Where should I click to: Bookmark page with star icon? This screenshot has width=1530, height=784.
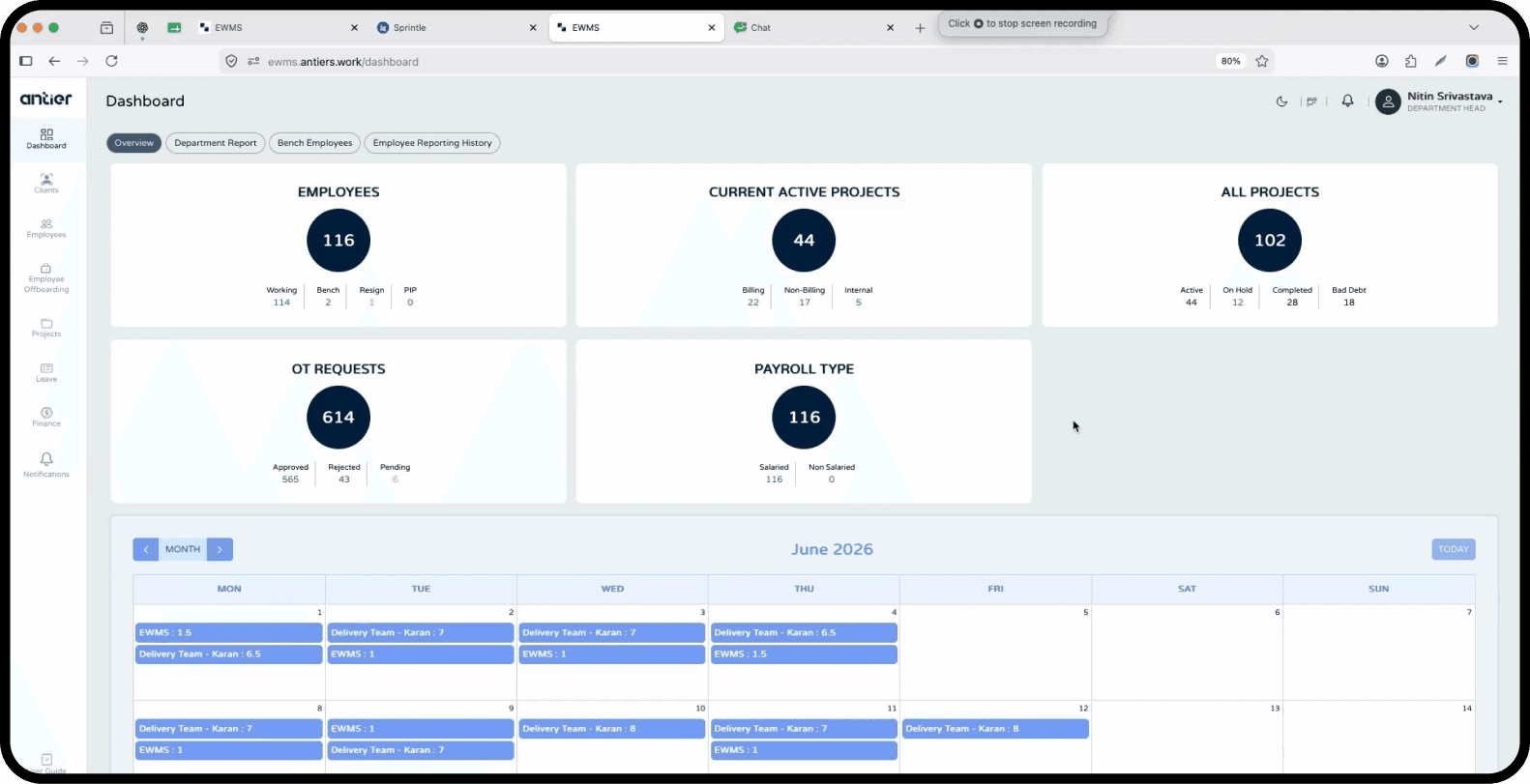tap(1261, 61)
